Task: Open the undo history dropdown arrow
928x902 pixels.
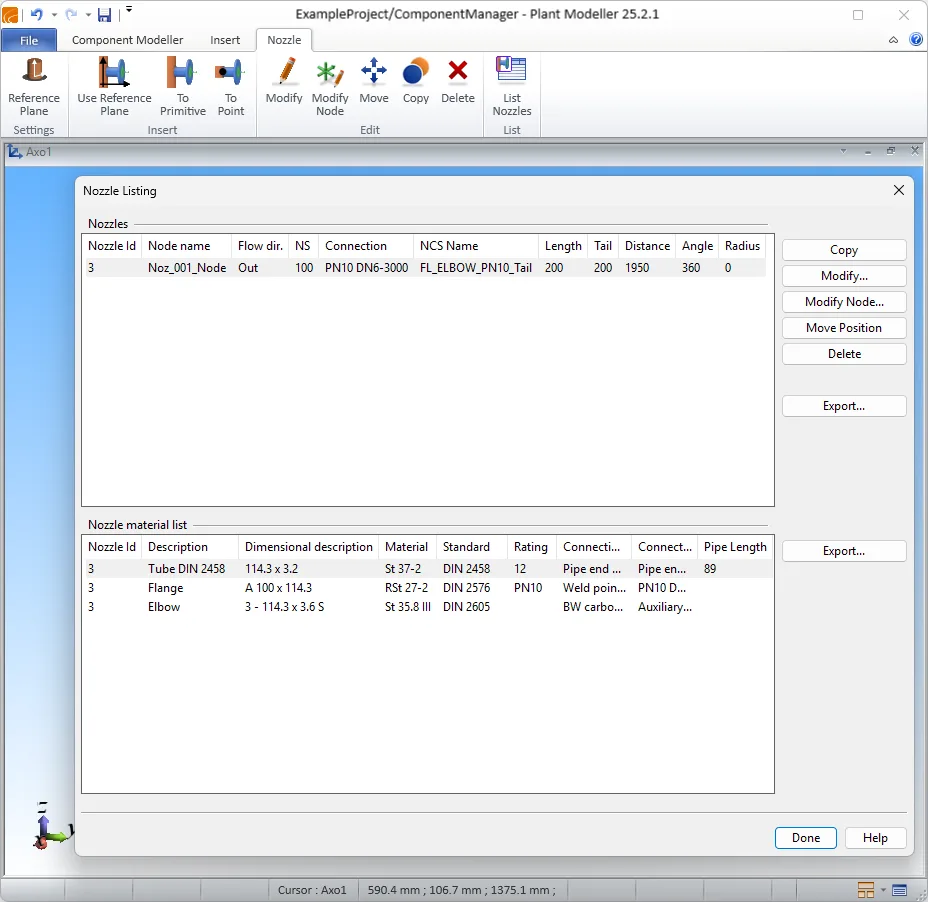Action: 53,15
